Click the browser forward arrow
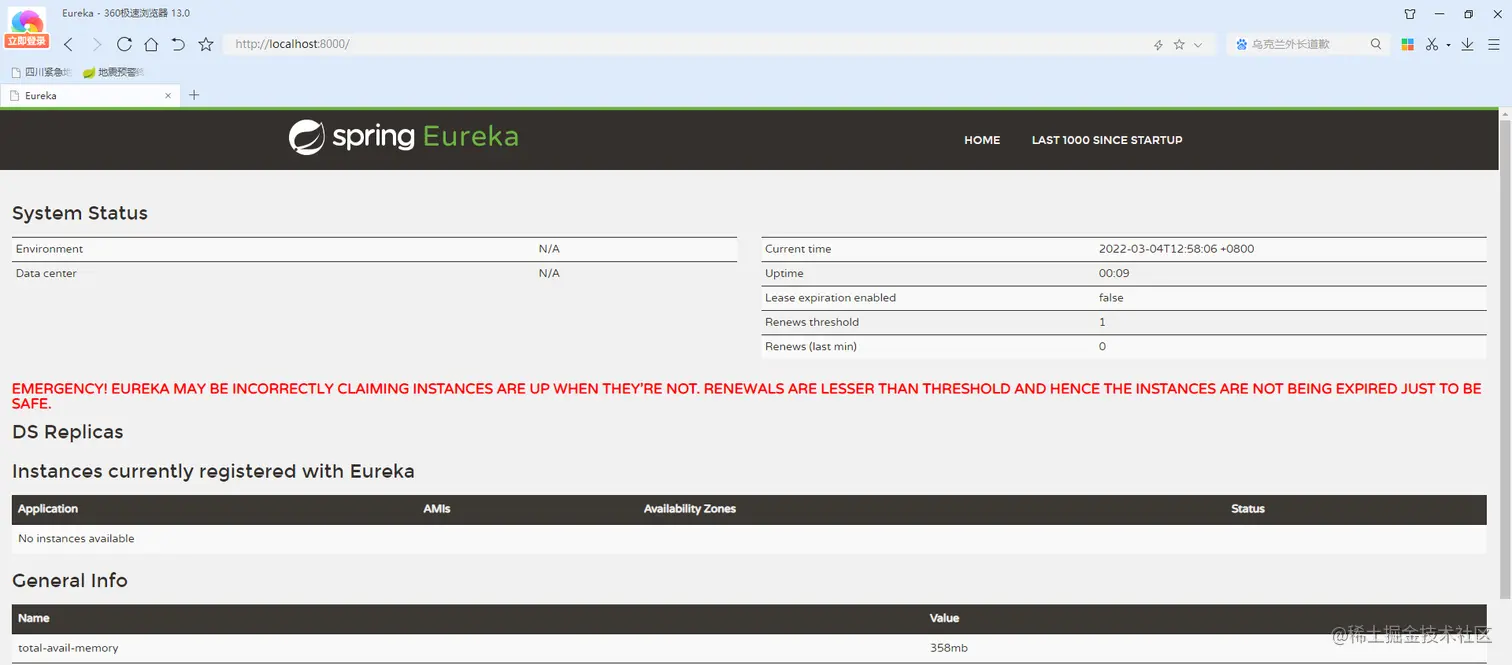The width and height of the screenshot is (1512, 665). 97,44
